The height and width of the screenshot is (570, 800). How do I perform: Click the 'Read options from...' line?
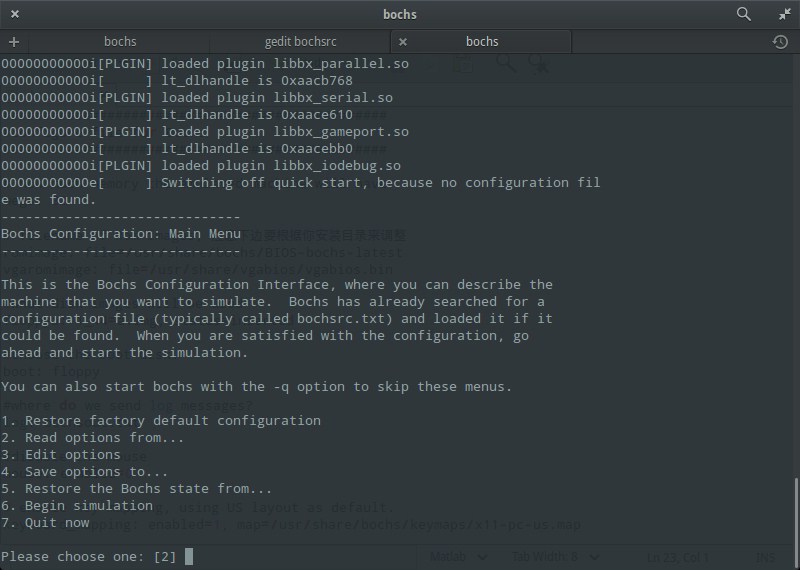[93, 438]
